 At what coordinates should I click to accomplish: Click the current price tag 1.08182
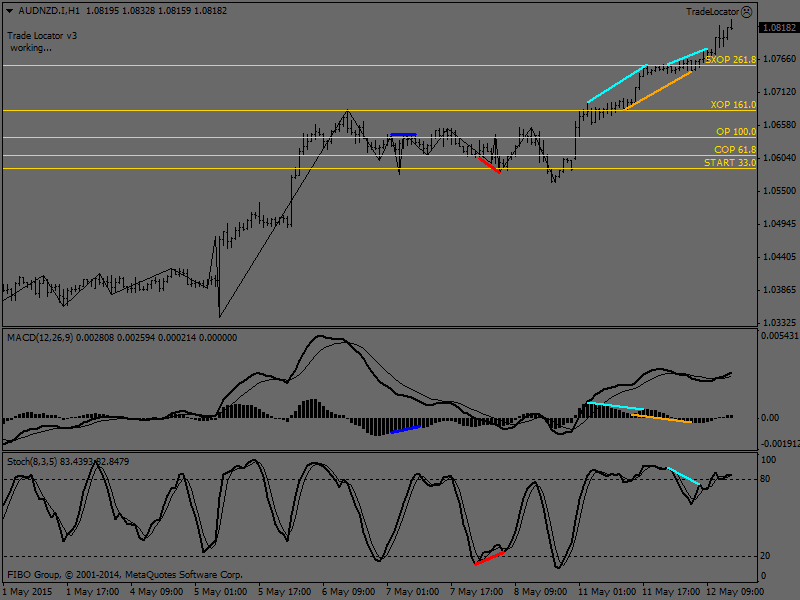click(777, 28)
